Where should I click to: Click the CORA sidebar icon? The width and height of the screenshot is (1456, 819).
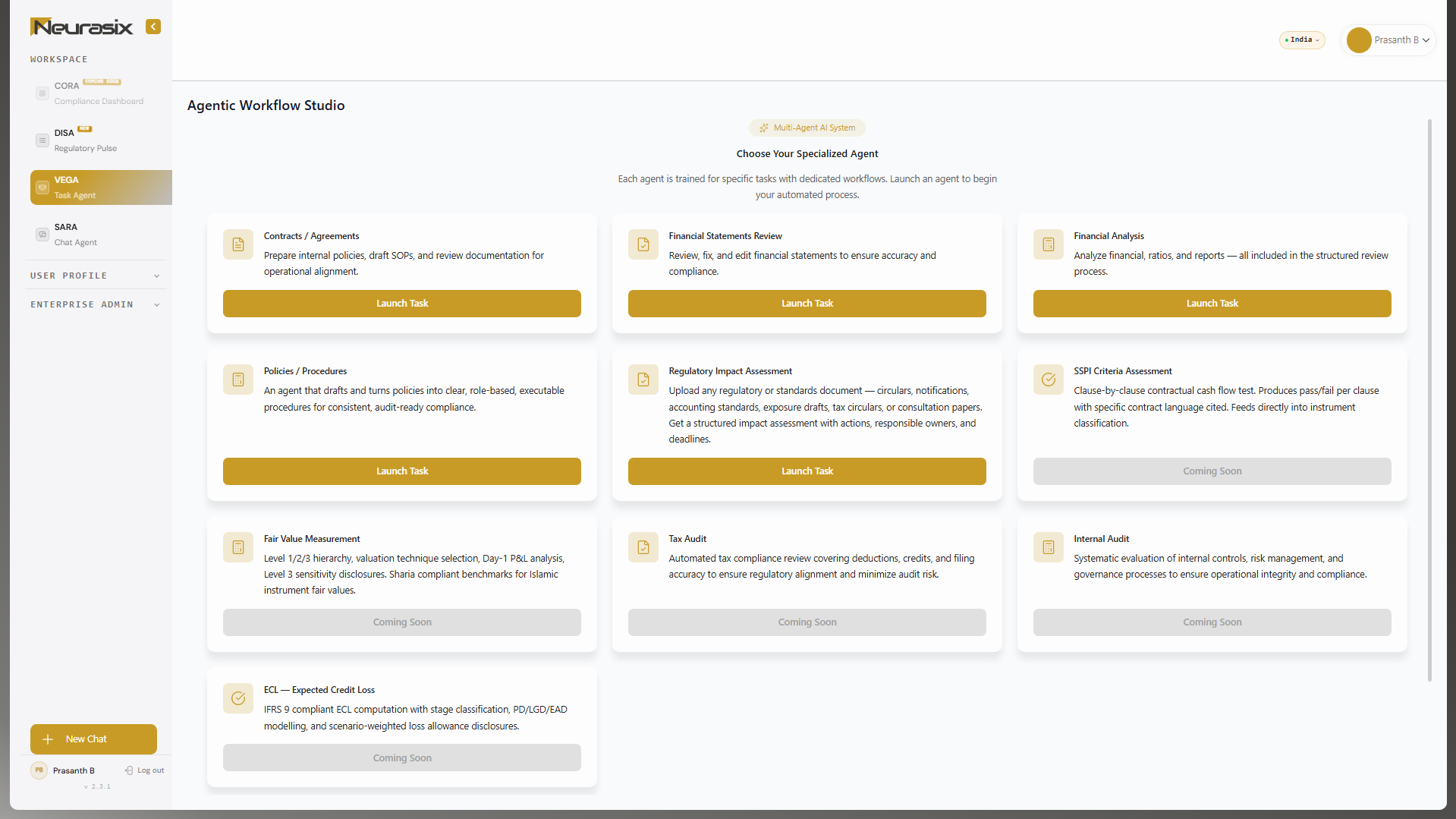42,93
